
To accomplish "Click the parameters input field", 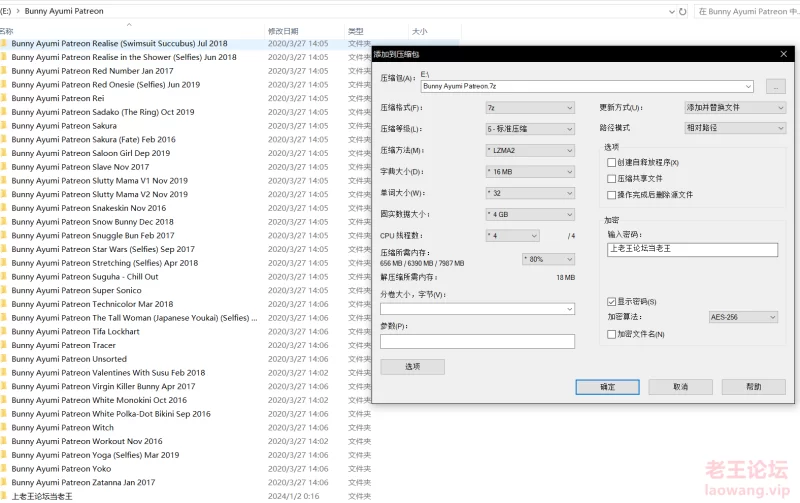I will coord(477,341).
